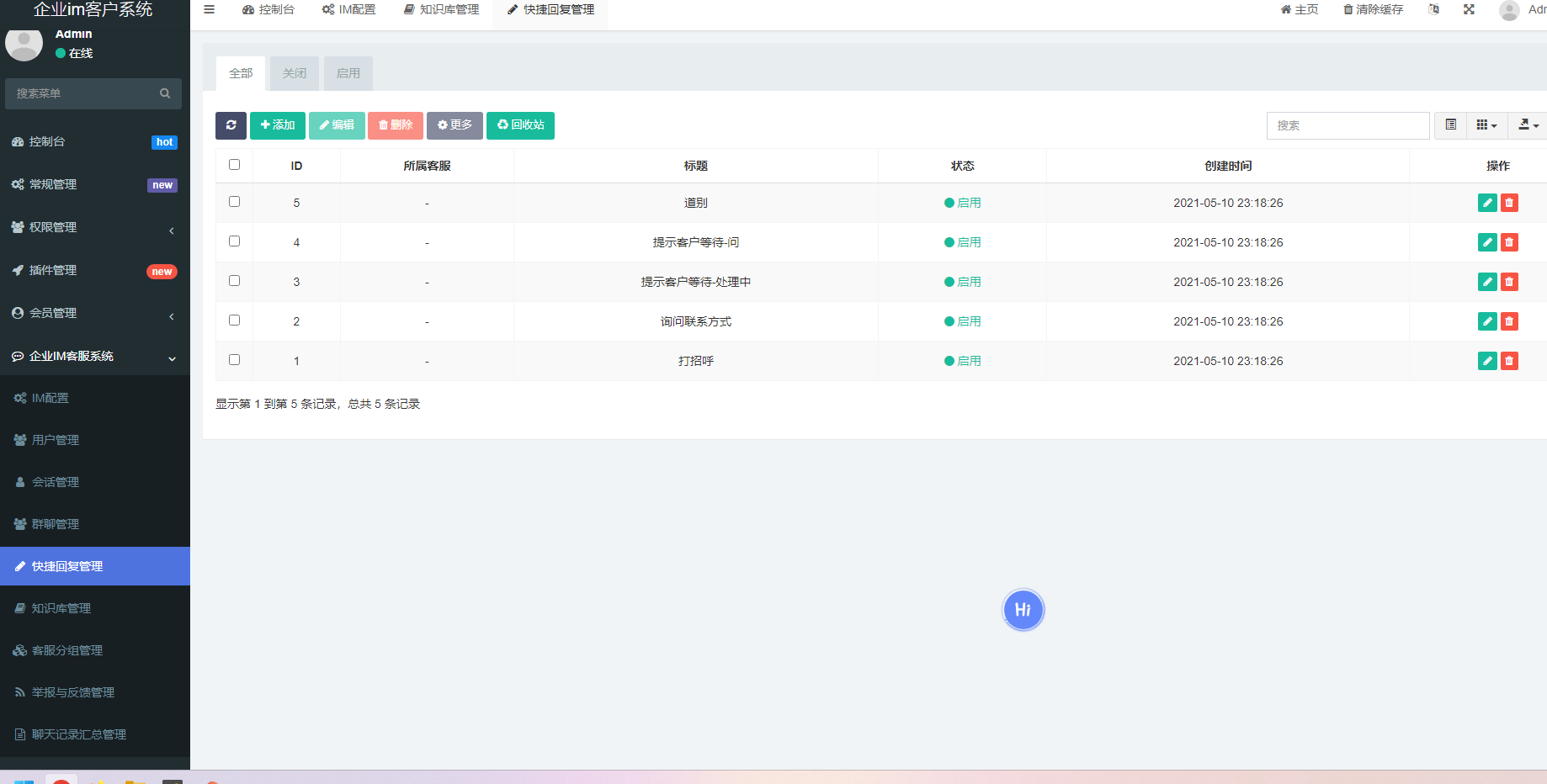Check the checkbox for row ID 4
This screenshot has width=1547, height=784.
point(234,241)
